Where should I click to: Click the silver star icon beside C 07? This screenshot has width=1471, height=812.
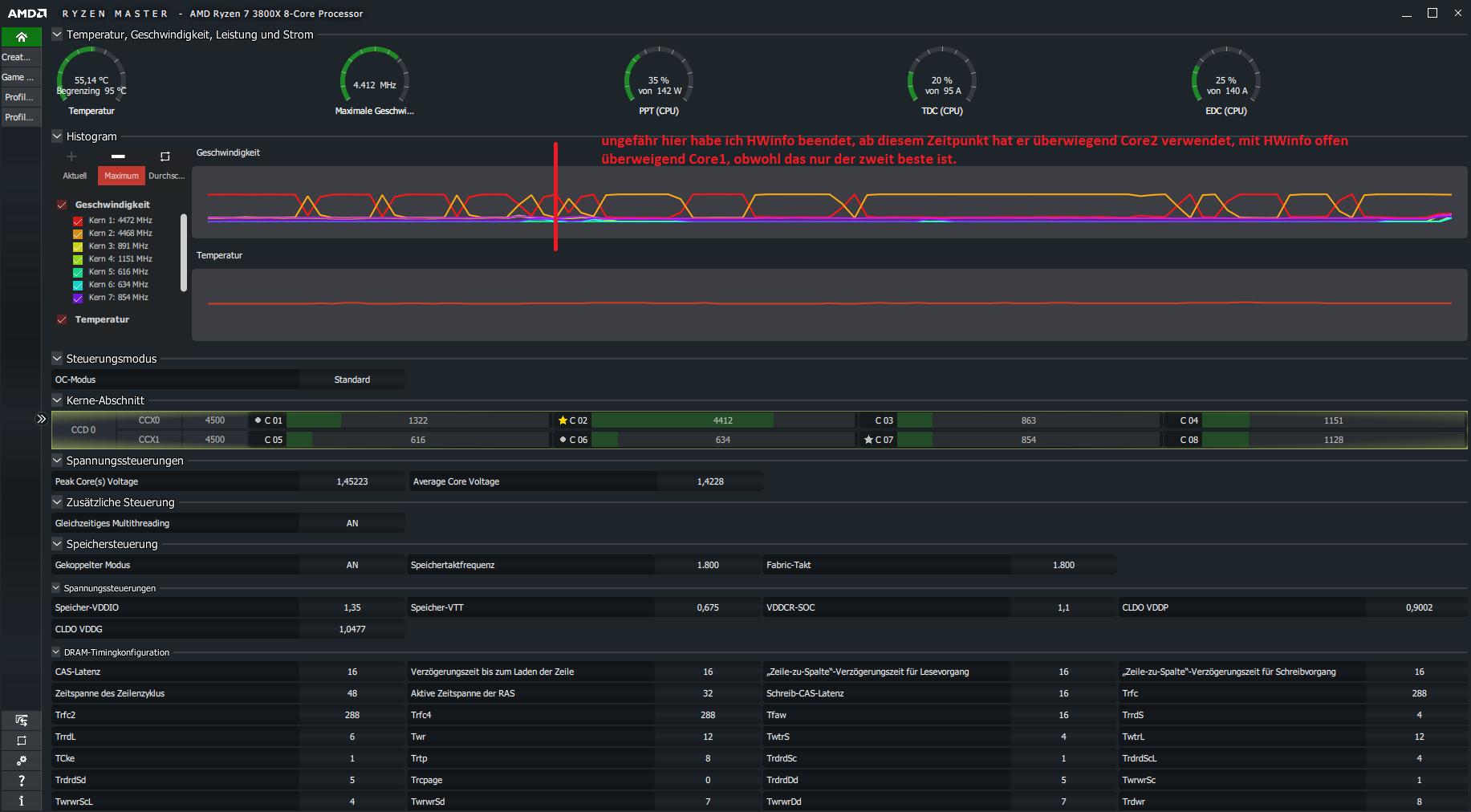[x=868, y=440]
